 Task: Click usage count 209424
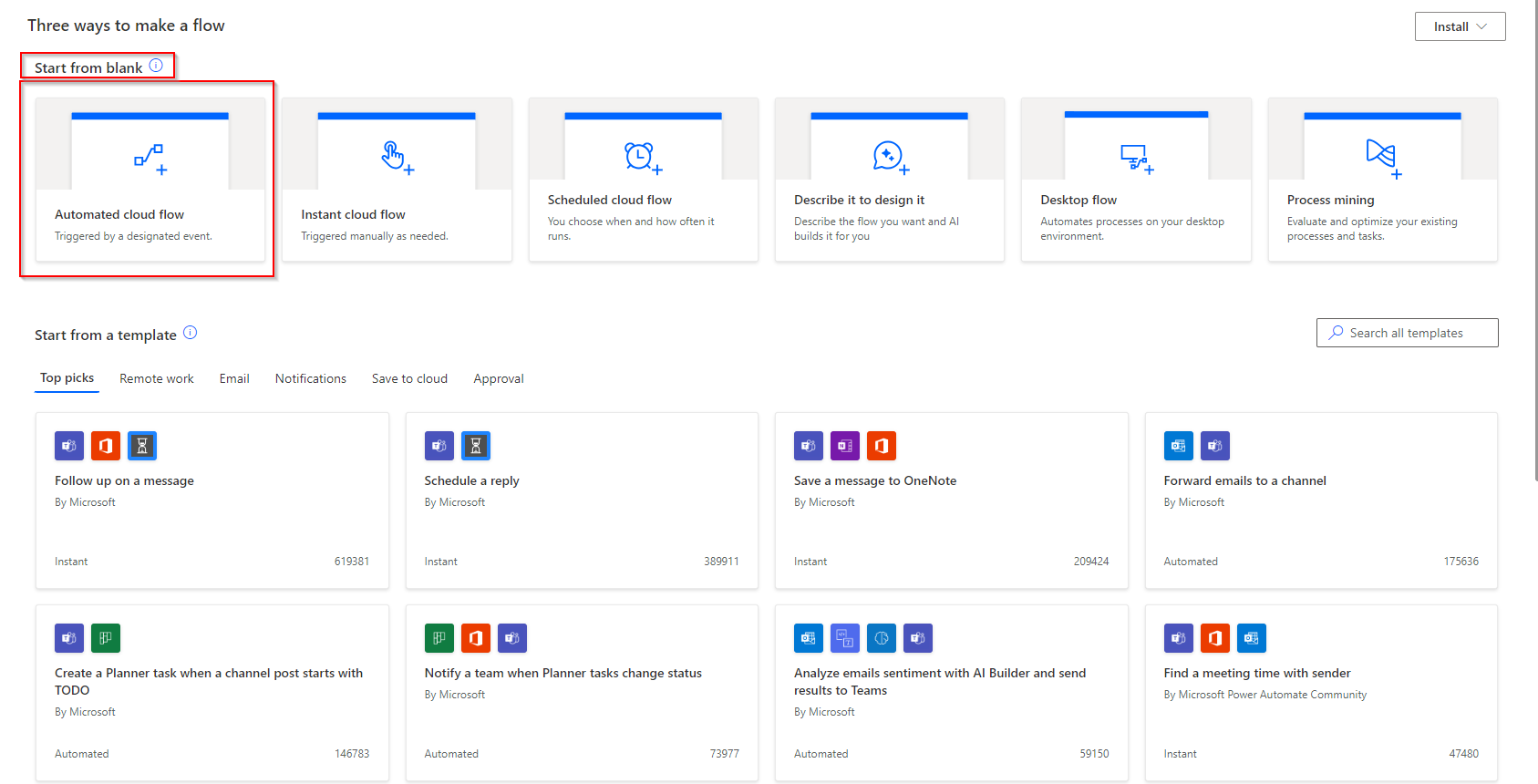click(1091, 562)
